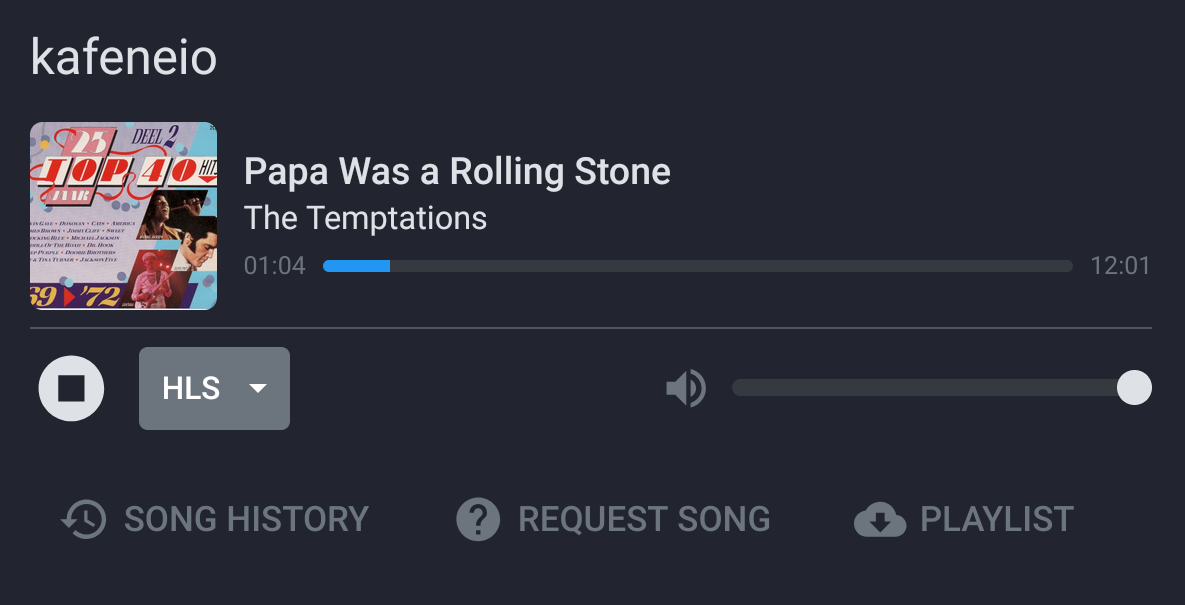This screenshot has height=605, width=1185.
Task: Download via the PLAYLIST text link
Action: [x=996, y=519]
